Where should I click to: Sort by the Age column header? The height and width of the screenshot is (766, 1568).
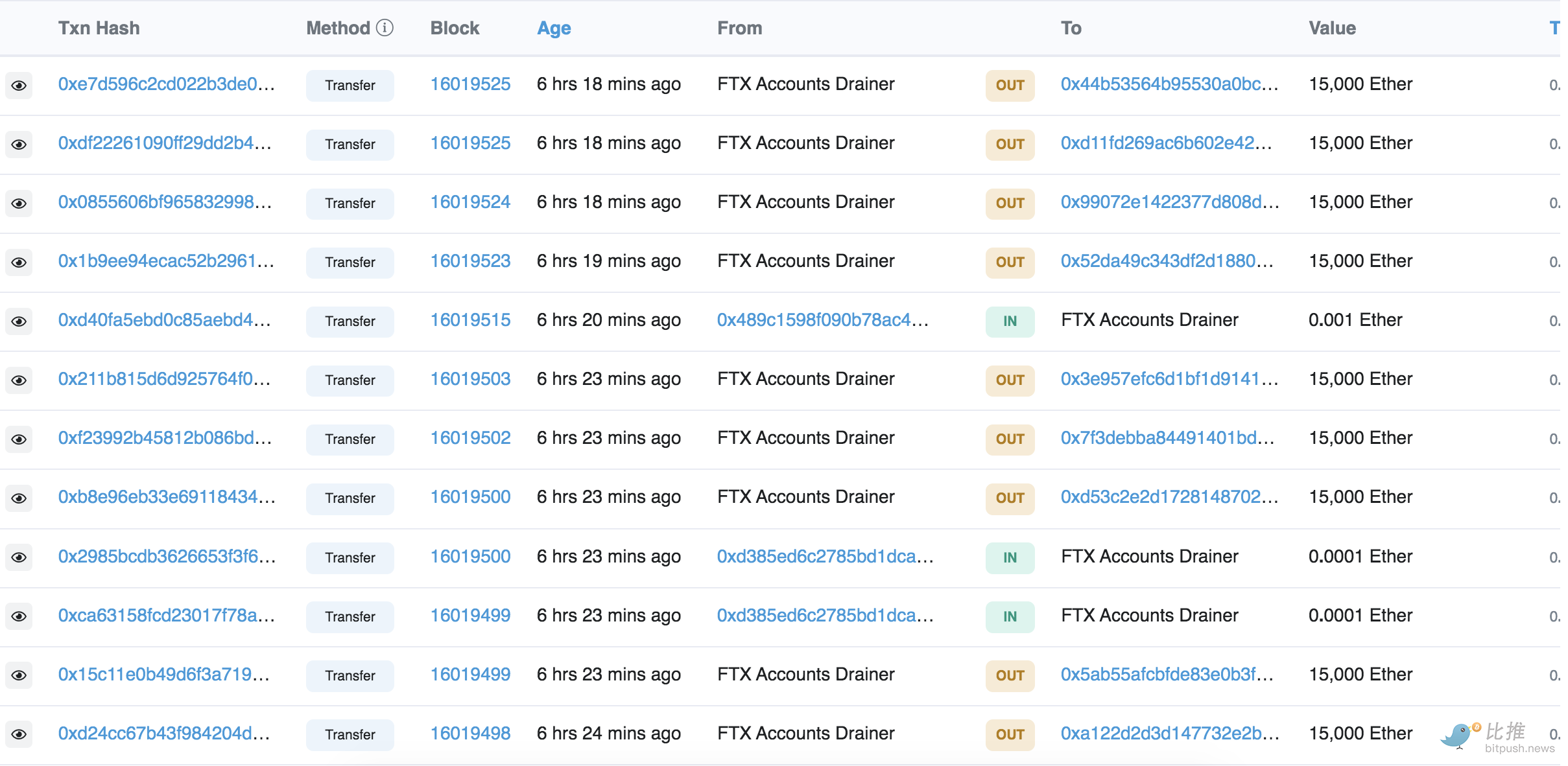[554, 29]
